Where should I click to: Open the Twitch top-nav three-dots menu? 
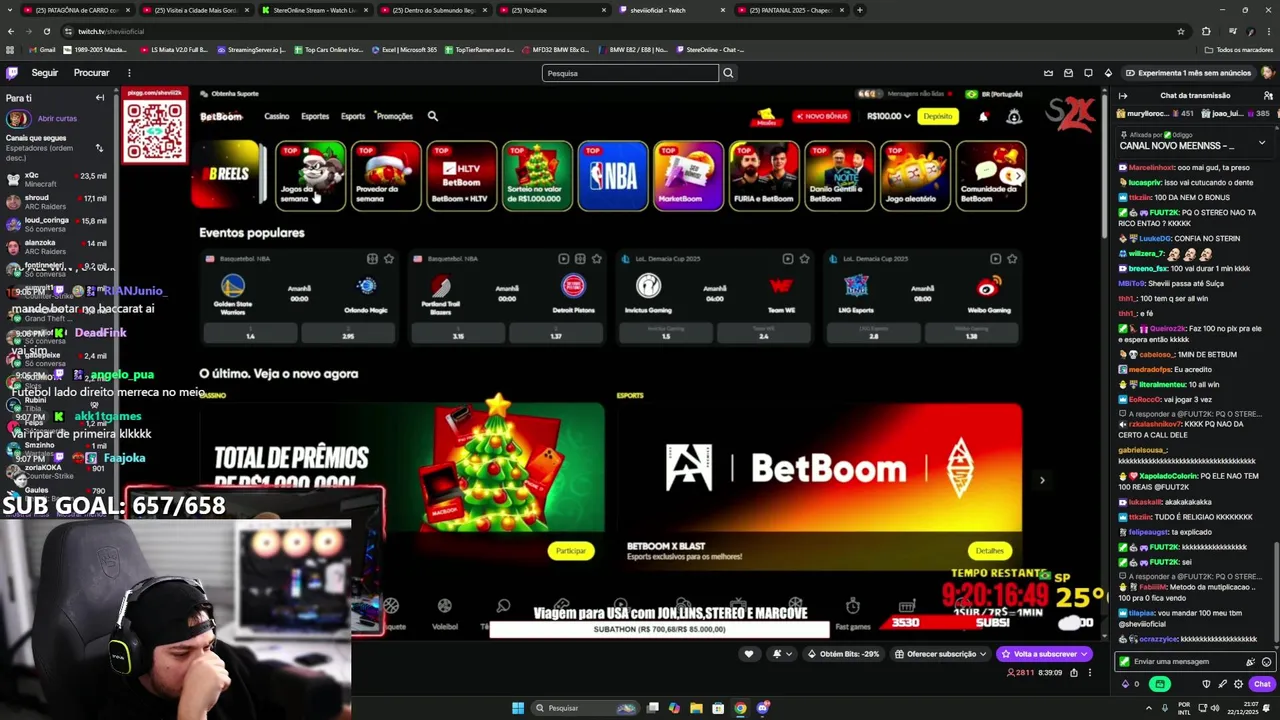(129, 73)
